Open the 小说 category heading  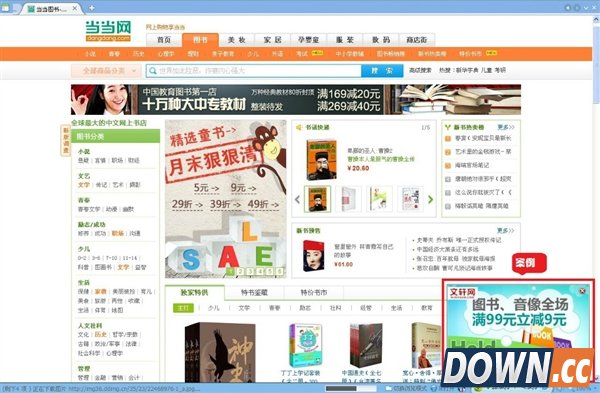pyautogui.click(x=84, y=152)
